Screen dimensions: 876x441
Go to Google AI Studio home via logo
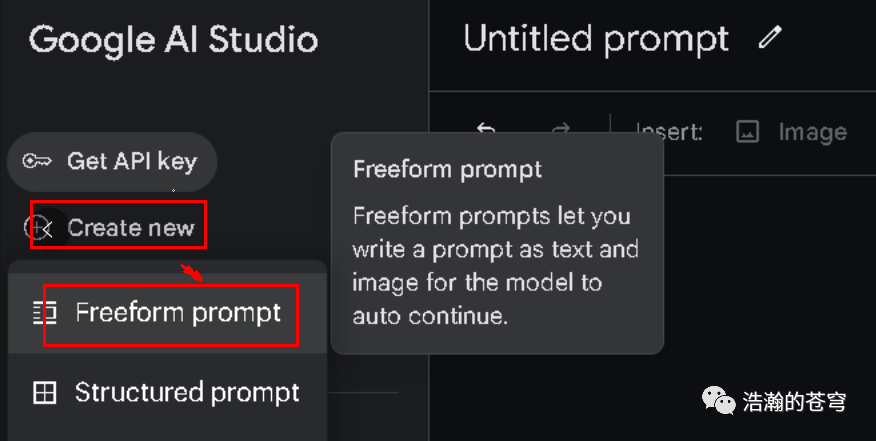(x=173, y=40)
